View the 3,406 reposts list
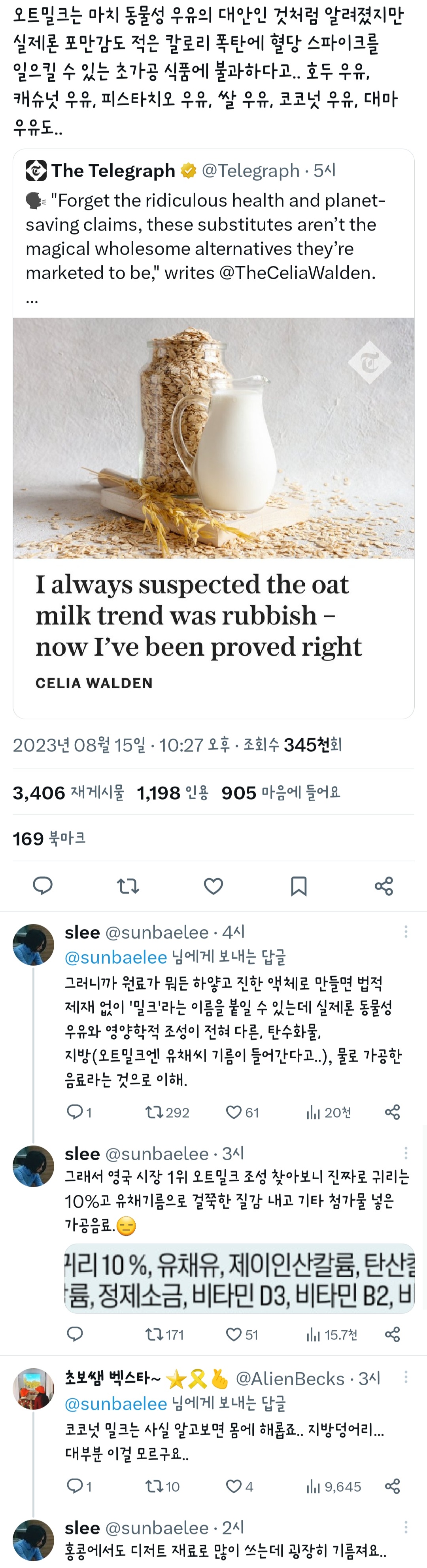Image resolution: width=427 pixels, height=1568 pixels. pos(68,793)
